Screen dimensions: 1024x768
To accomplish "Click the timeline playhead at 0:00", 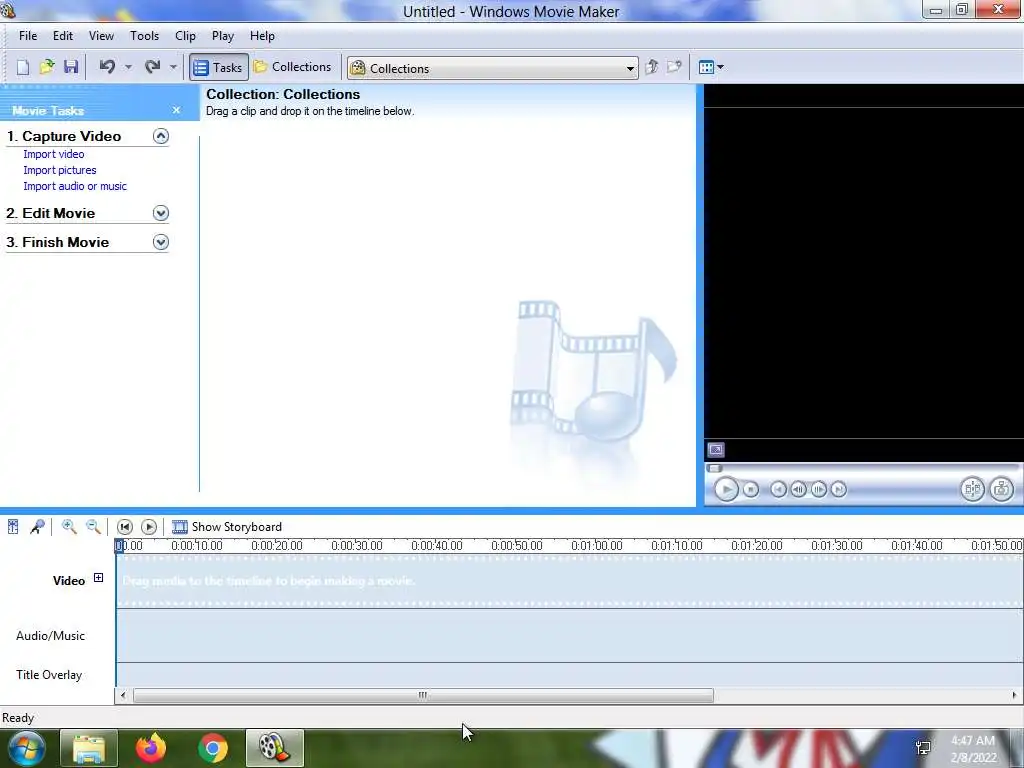I will (x=119, y=546).
